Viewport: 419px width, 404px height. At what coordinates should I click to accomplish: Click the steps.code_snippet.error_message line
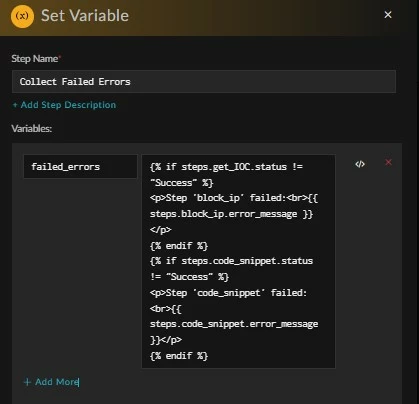tap(234, 324)
